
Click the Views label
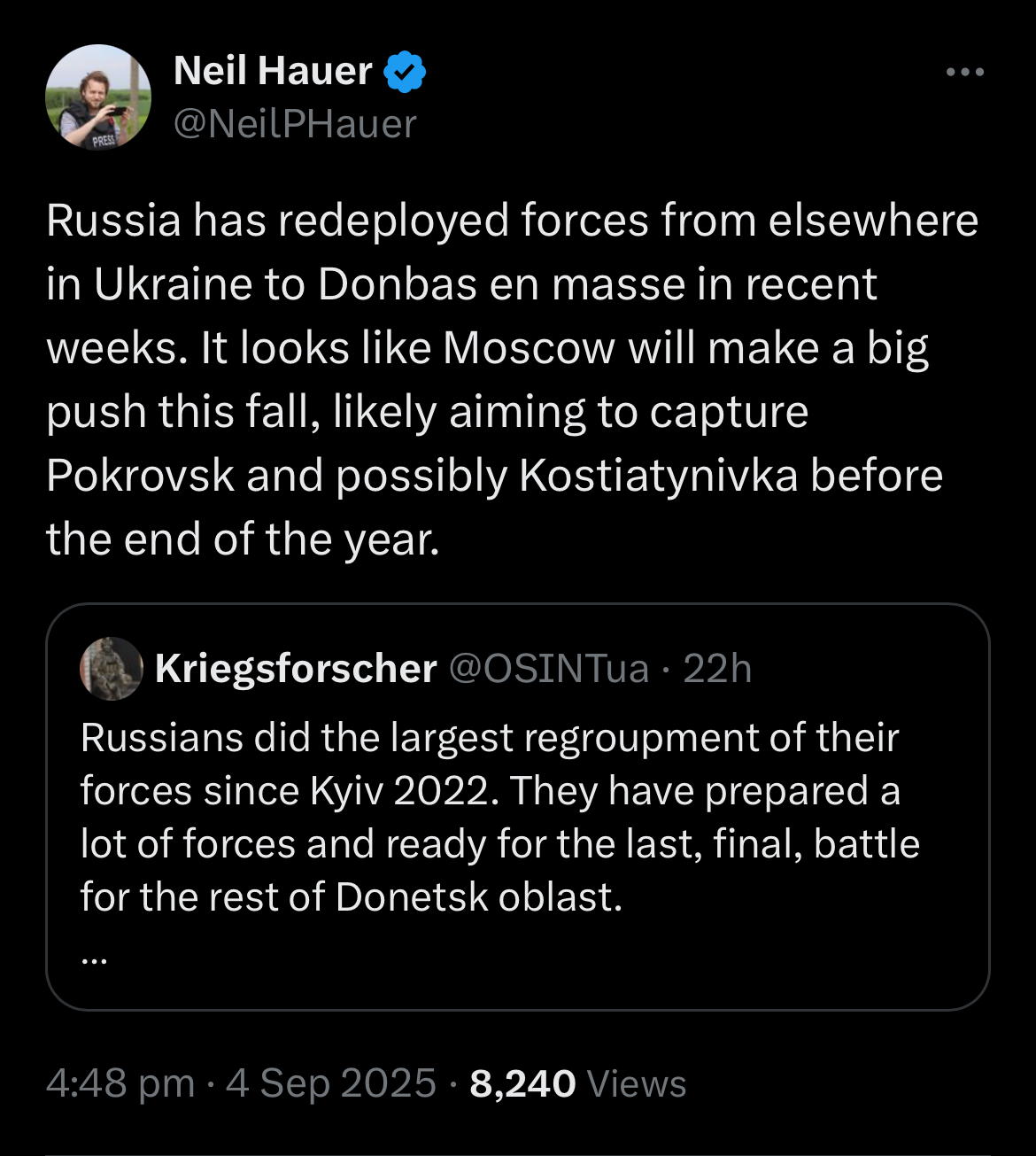[x=637, y=1083]
